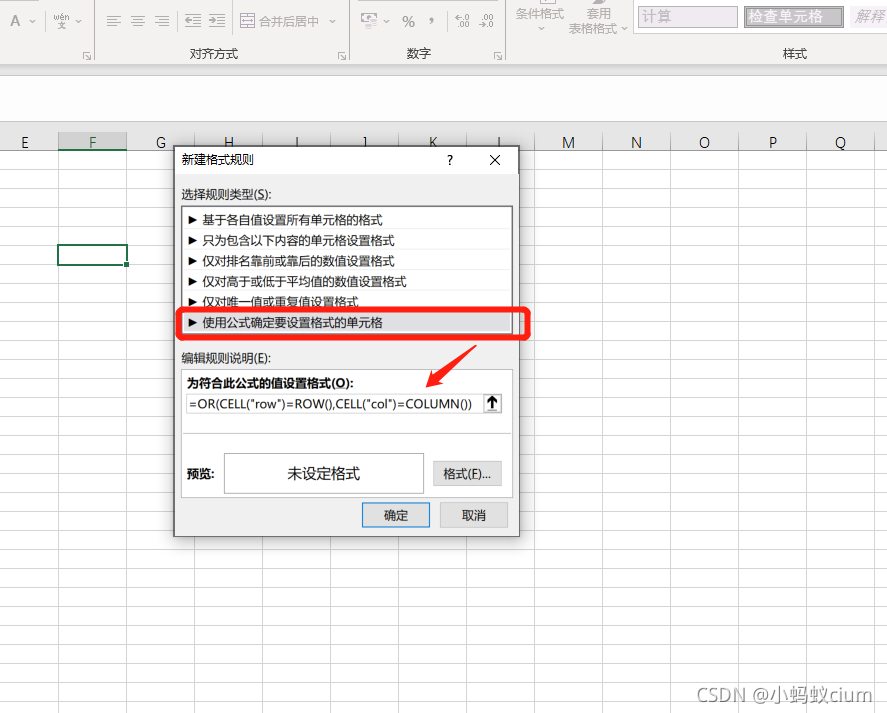The width and height of the screenshot is (887, 713).
Task: Open the 合并后居中 dropdown arrow
Action: click(x=333, y=22)
